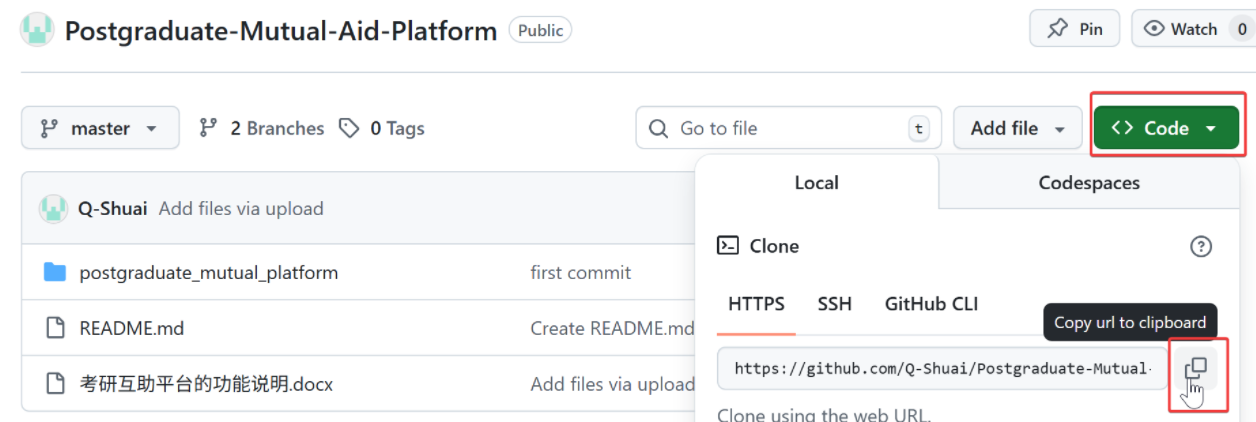Click the repository owner avatar beside the title

coord(38,30)
